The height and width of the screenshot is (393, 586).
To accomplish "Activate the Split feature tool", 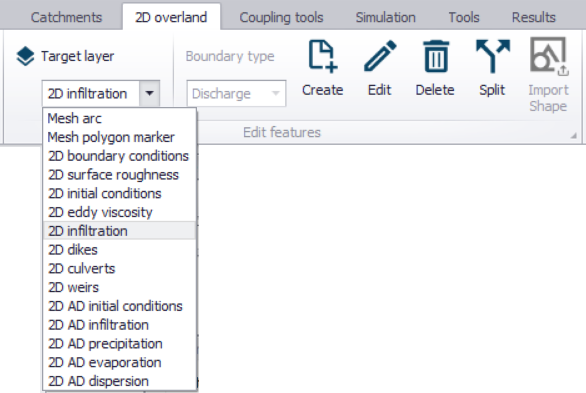I will coord(493,56).
